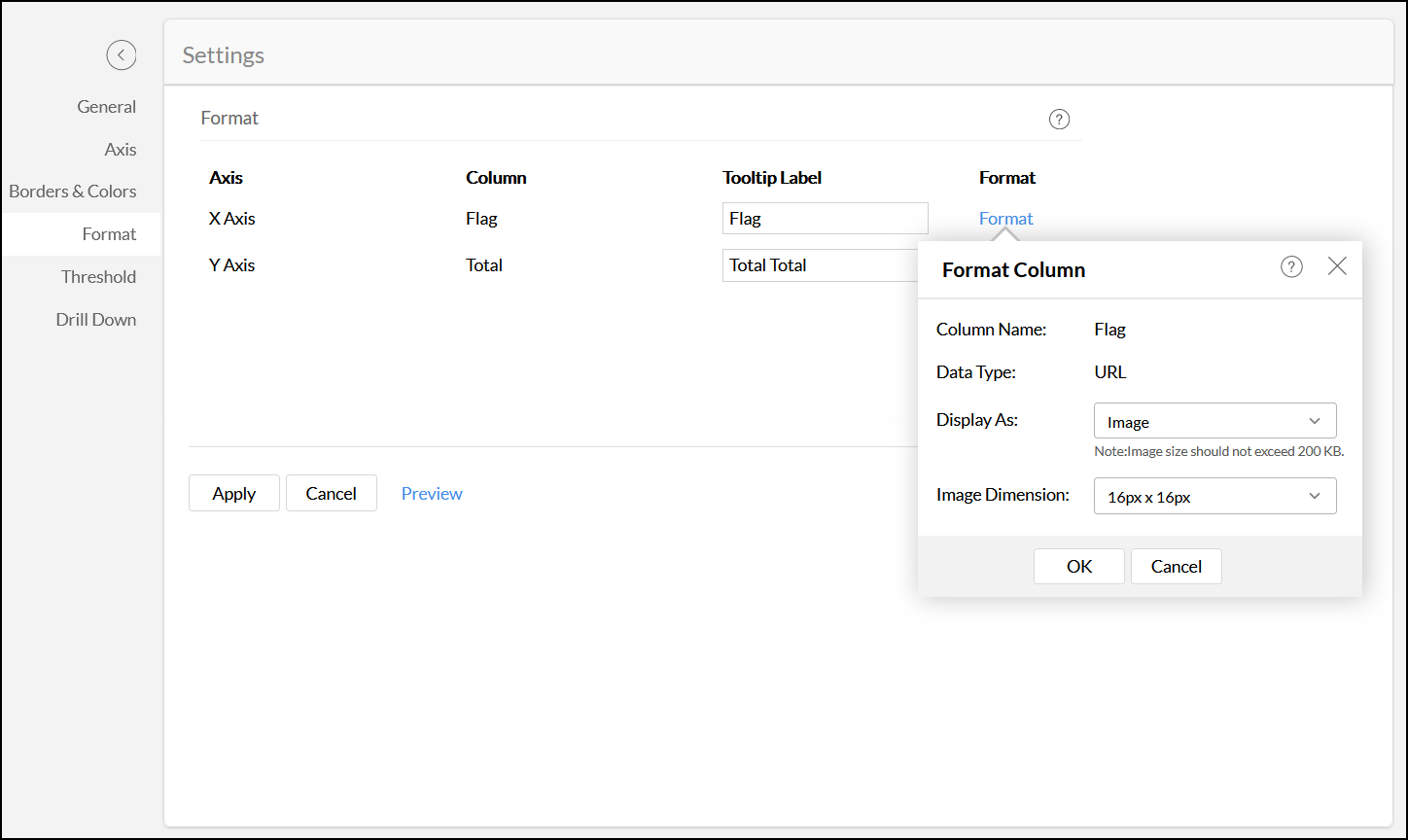Switch to the General settings section
This screenshot has width=1408, height=840.
pos(106,106)
